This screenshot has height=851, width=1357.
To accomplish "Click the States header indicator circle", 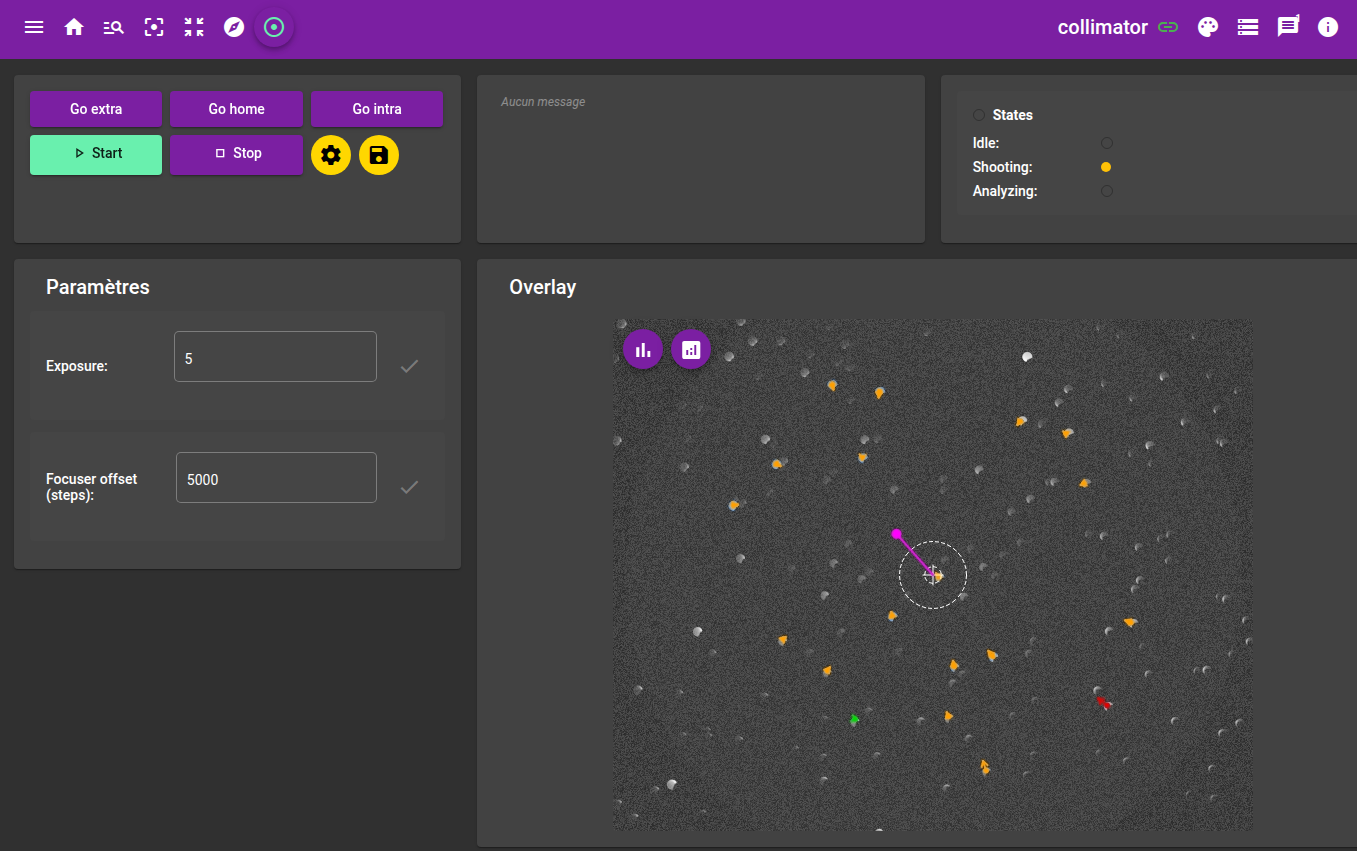I will (979, 115).
